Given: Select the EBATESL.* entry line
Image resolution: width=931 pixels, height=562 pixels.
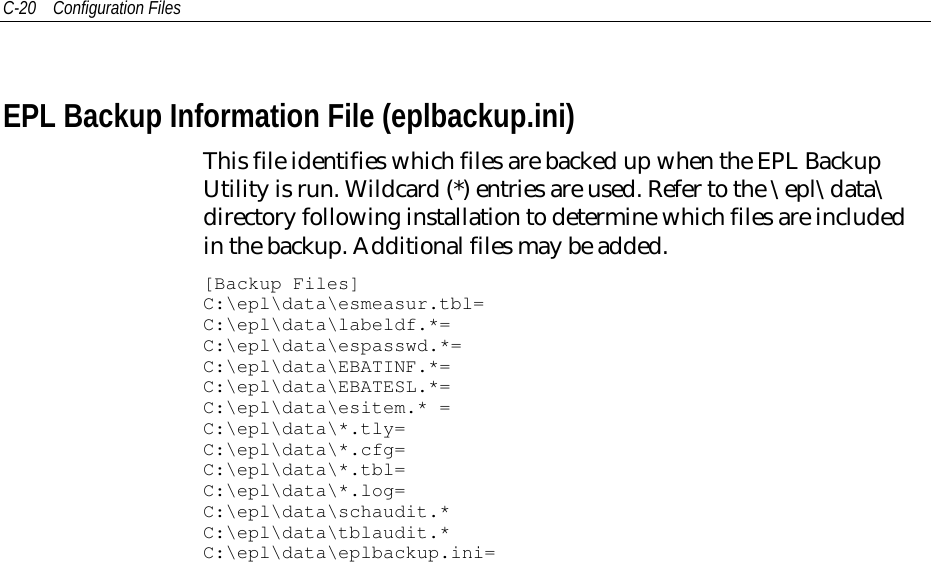Looking at the screenshot, I should [327, 388].
